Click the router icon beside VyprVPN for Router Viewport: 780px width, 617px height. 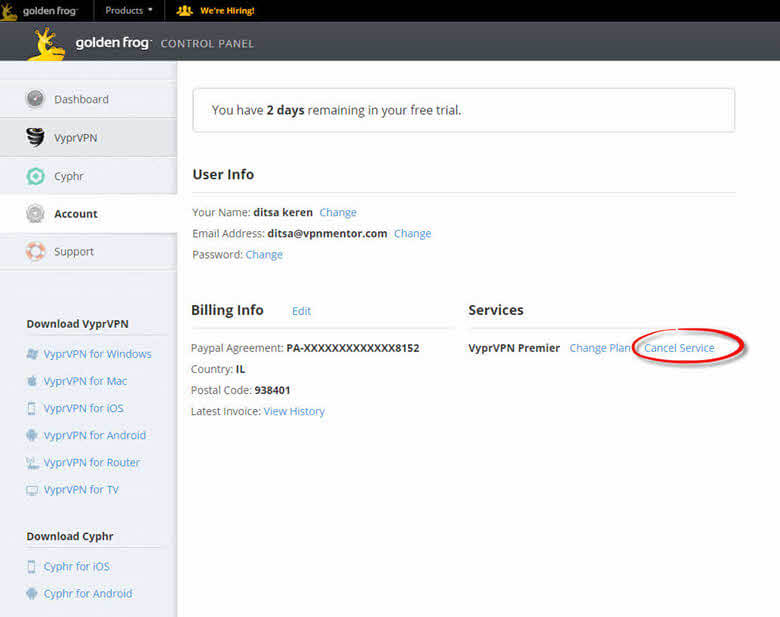32,463
